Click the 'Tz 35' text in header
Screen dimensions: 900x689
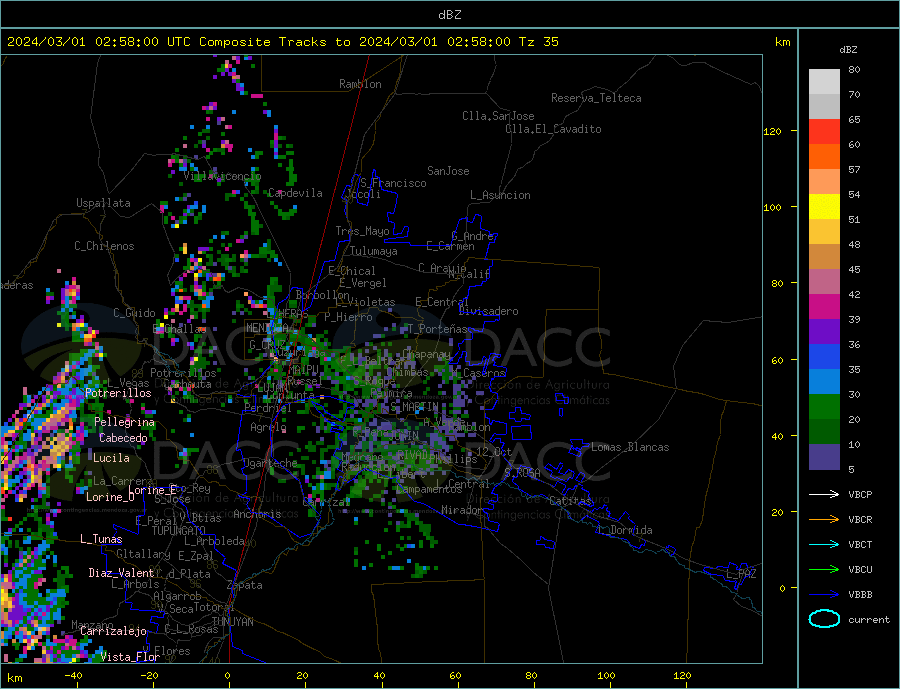coord(538,42)
